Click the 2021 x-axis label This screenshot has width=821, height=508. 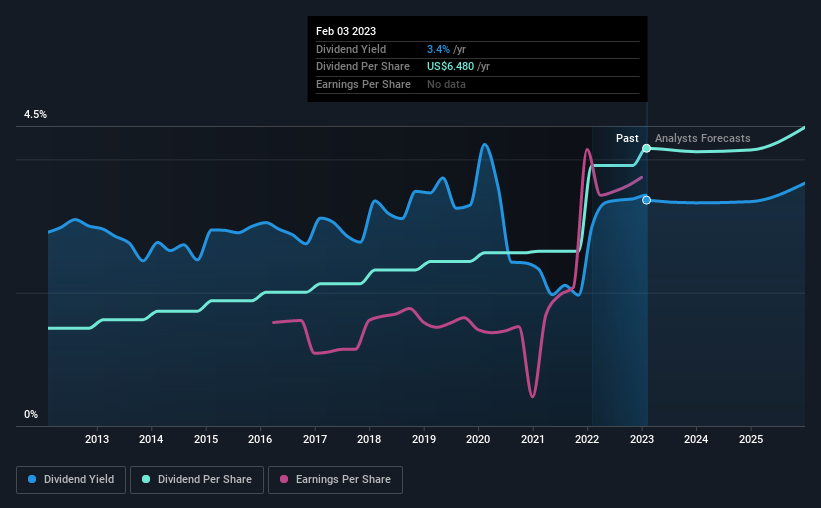coord(532,439)
